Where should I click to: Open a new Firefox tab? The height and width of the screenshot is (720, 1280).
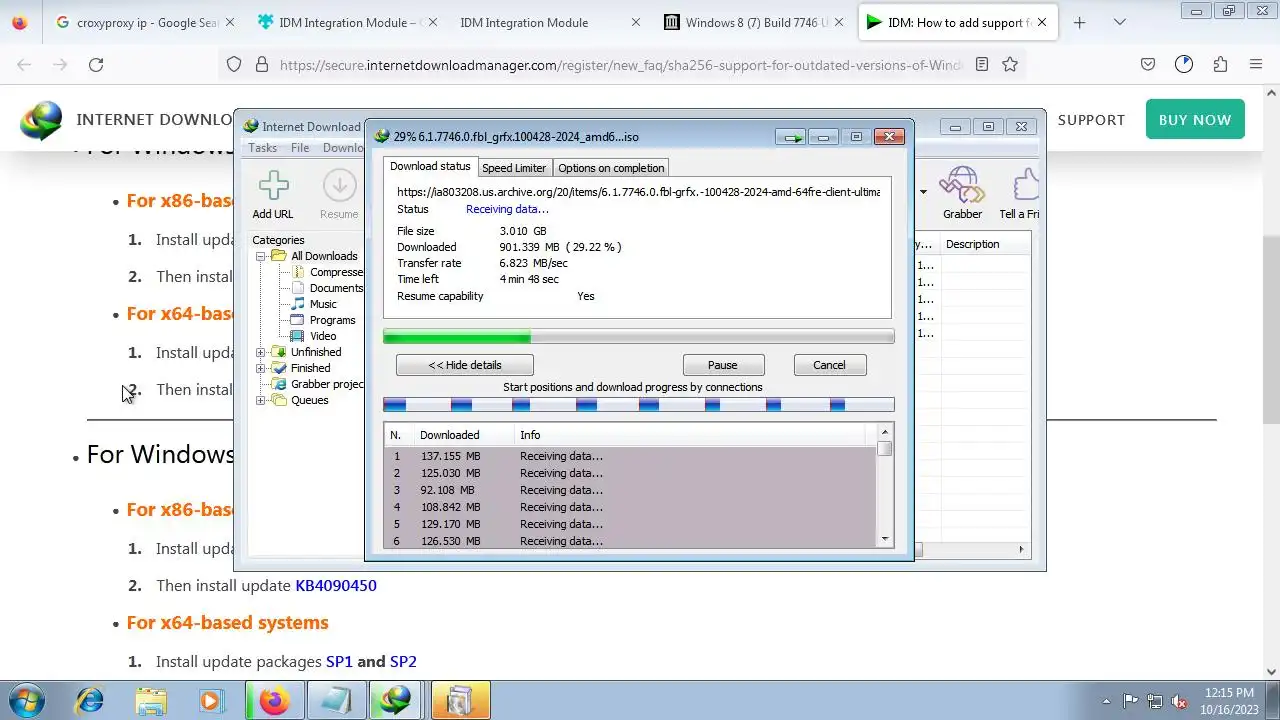(x=1079, y=22)
